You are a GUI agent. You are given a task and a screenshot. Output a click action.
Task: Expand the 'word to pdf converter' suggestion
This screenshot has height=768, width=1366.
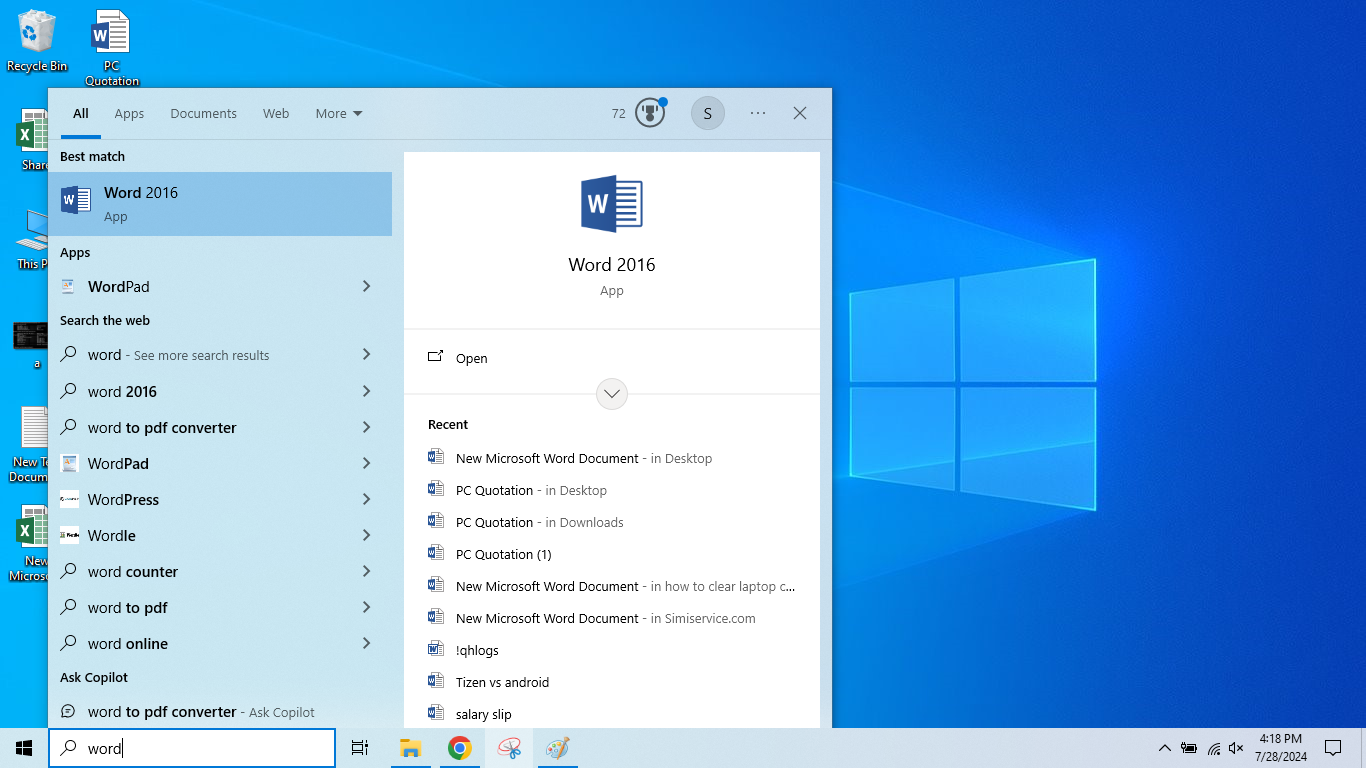click(x=368, y=427)
